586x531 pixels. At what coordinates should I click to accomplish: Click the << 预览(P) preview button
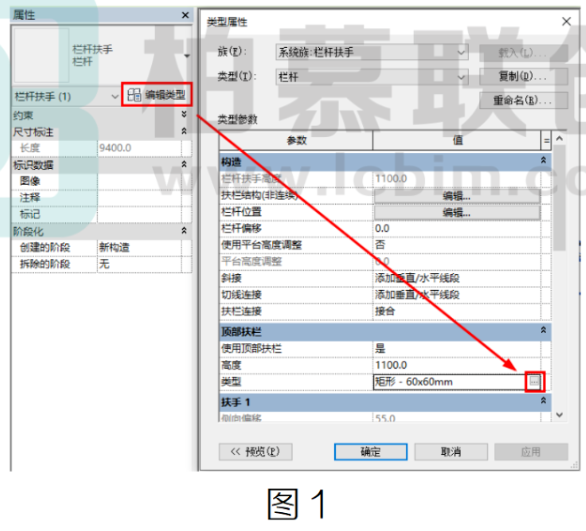point(256,452)
